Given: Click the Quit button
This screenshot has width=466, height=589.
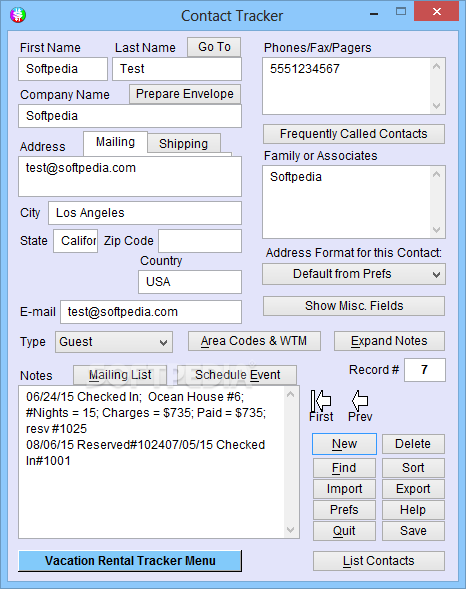Looking at the screenshot, I should (344, 531).
